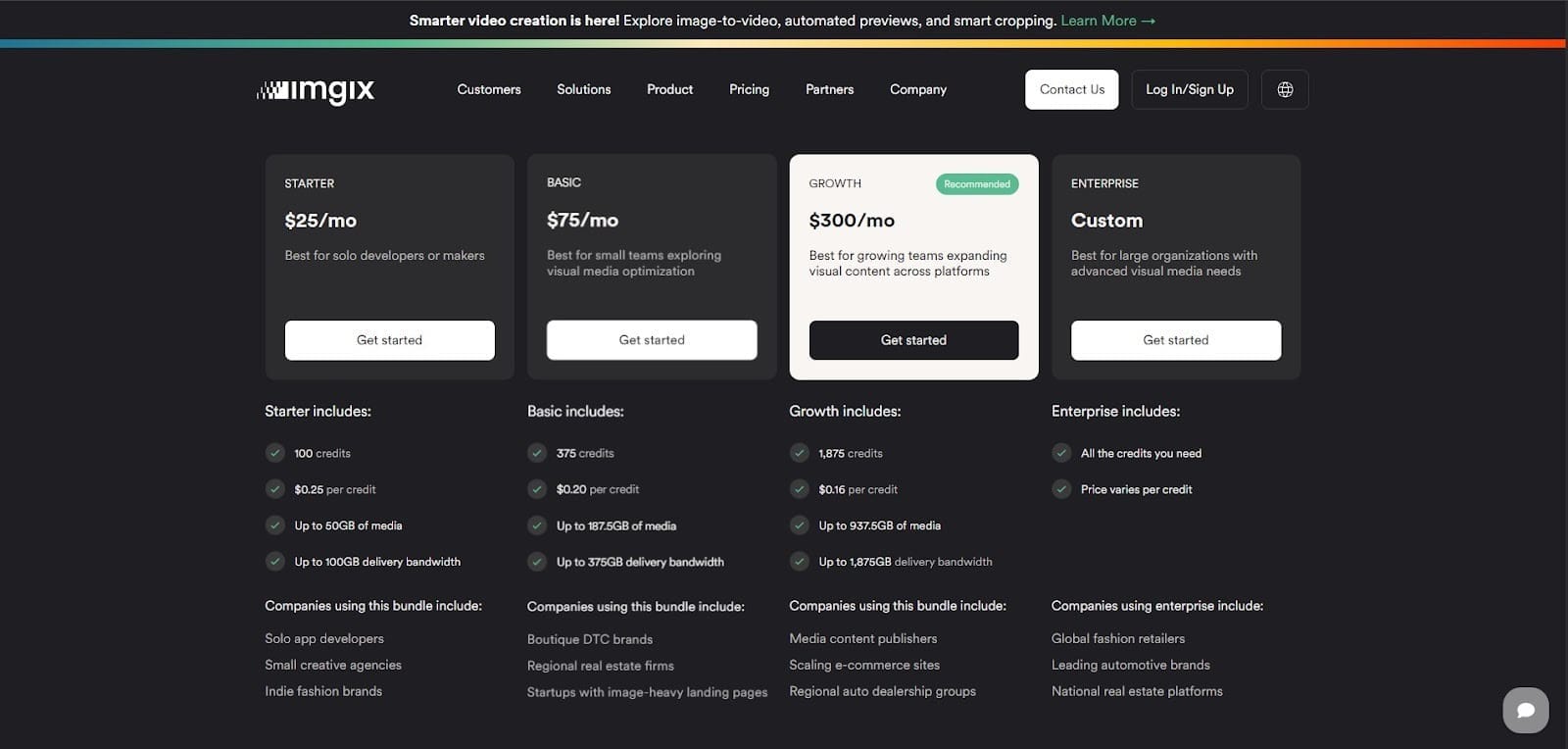Expand the Company navigation menu
Screen dimensions: 1568x749
point(917,89)
